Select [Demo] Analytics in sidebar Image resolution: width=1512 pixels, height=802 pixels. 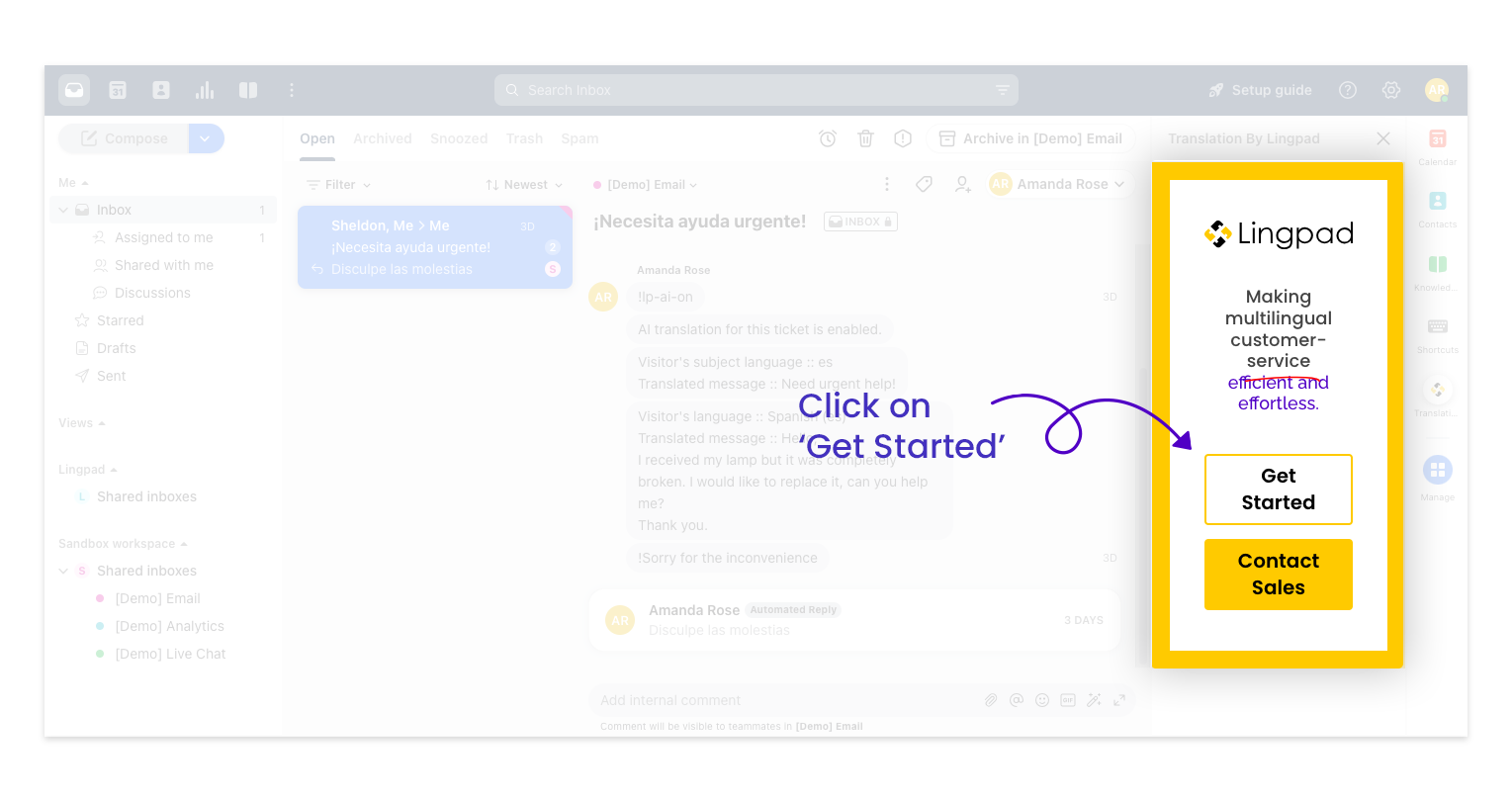pos(169,626)
